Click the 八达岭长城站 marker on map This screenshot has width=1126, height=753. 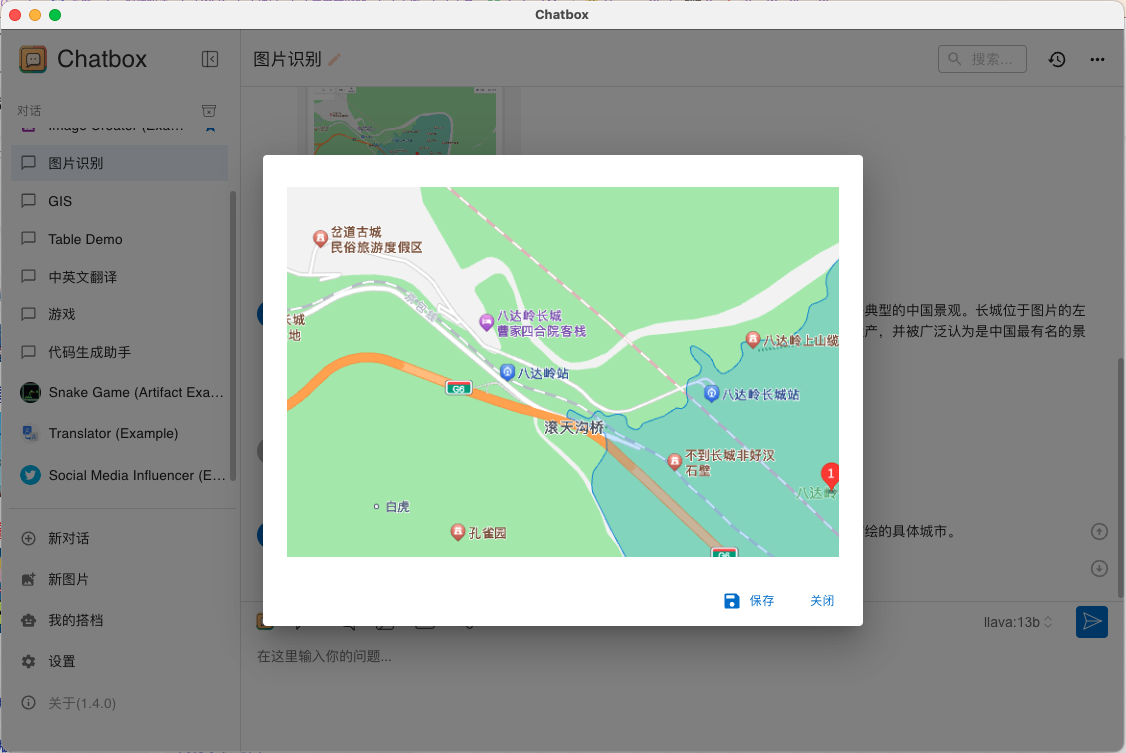[x=711, y=393]
